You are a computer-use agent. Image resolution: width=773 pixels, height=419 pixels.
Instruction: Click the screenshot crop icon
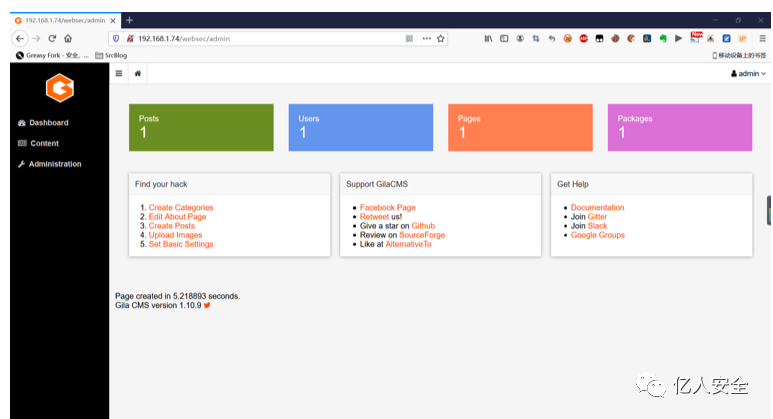(536, 38)
